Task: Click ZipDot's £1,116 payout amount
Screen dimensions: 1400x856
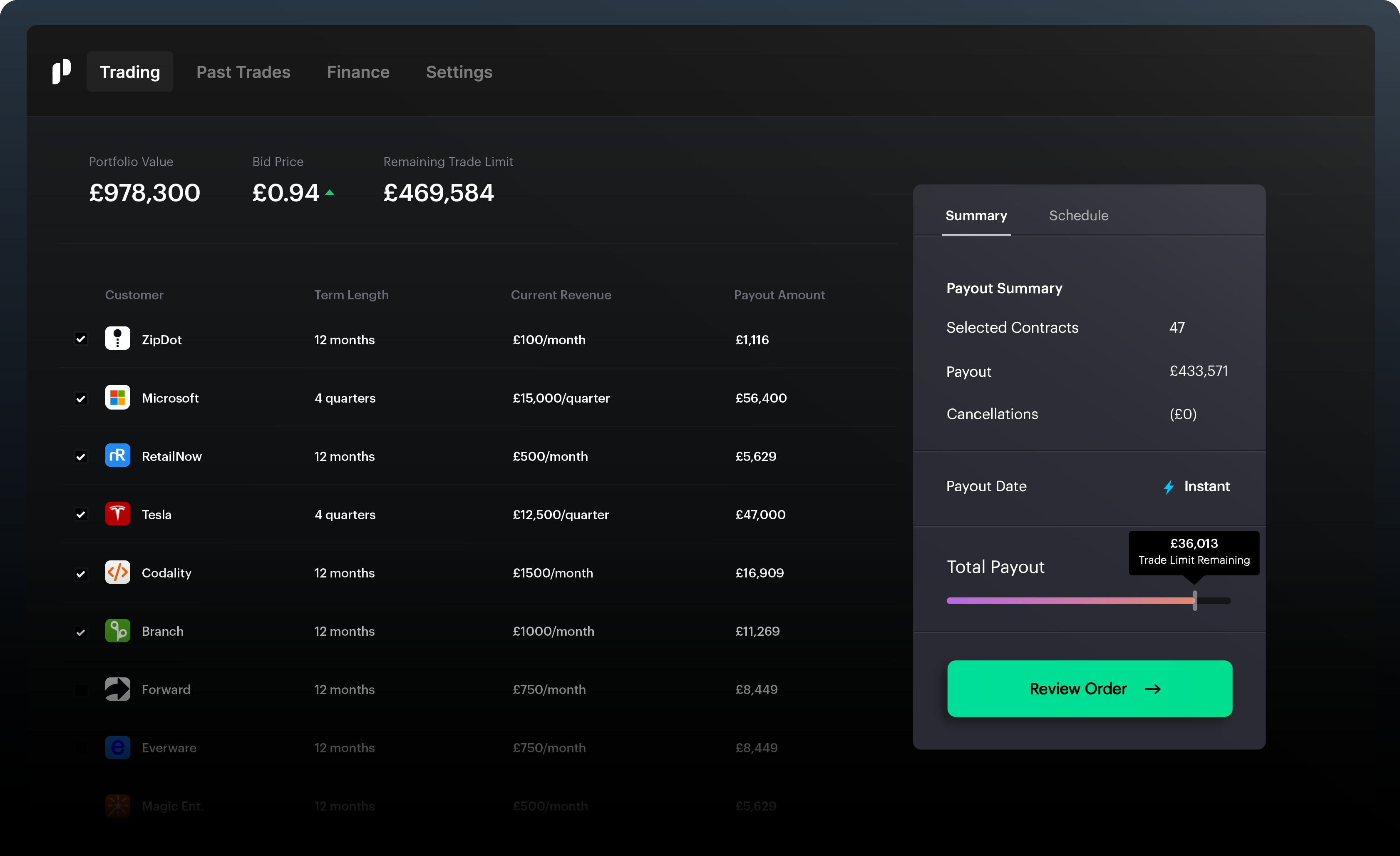Action: pyautogui.click(x=752, y=339)
